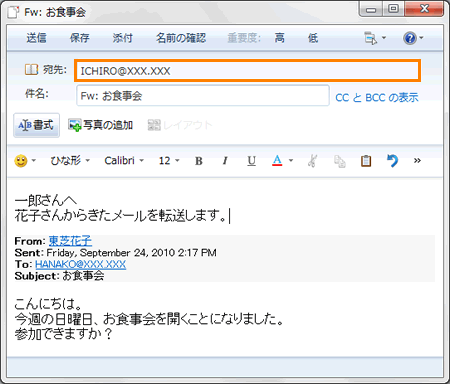Maximize the Fw: お食事会 window
The image size is (450, 384).
point(393,9)
